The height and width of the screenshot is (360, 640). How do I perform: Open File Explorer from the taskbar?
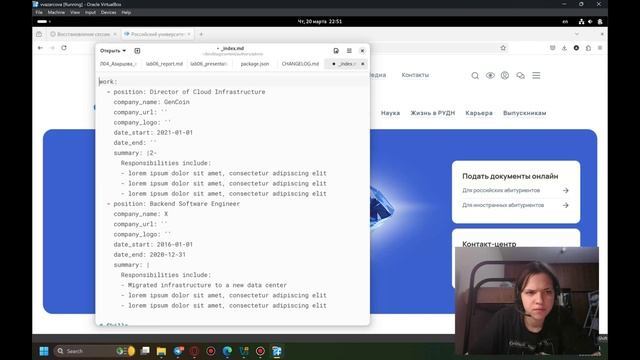click(161, 351)
